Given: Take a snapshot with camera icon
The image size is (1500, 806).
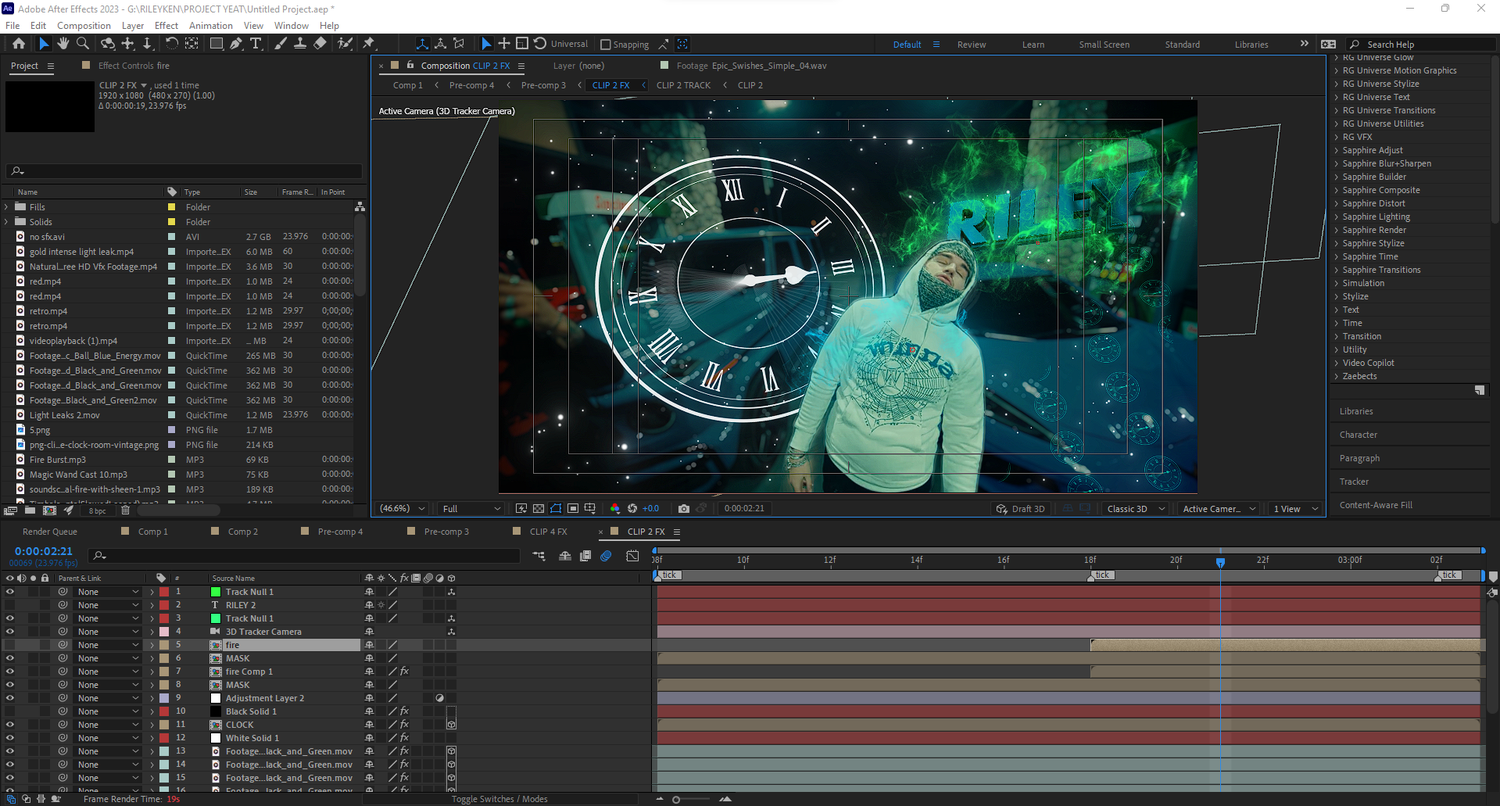Looking at the screenshot, I should [684, 509].
